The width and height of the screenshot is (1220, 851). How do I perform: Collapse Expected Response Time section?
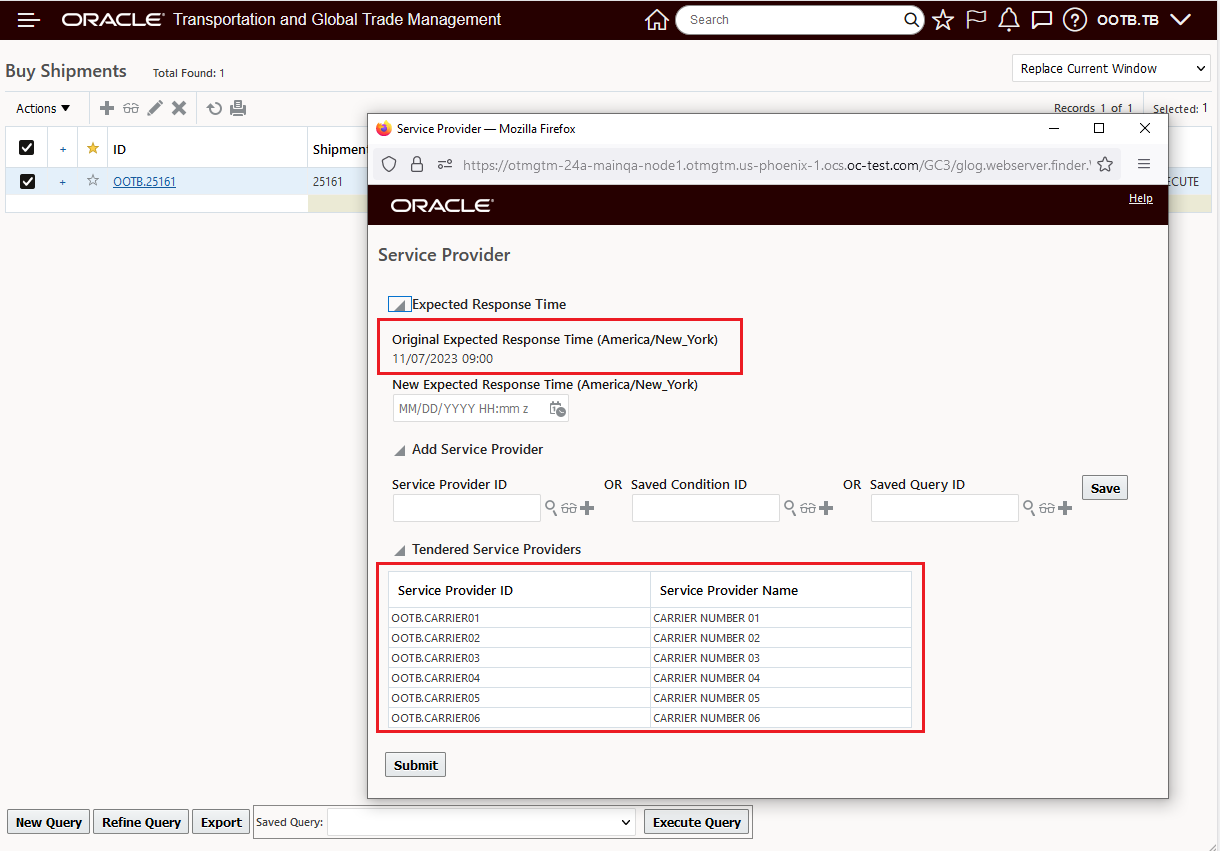(x=399, y=304)
